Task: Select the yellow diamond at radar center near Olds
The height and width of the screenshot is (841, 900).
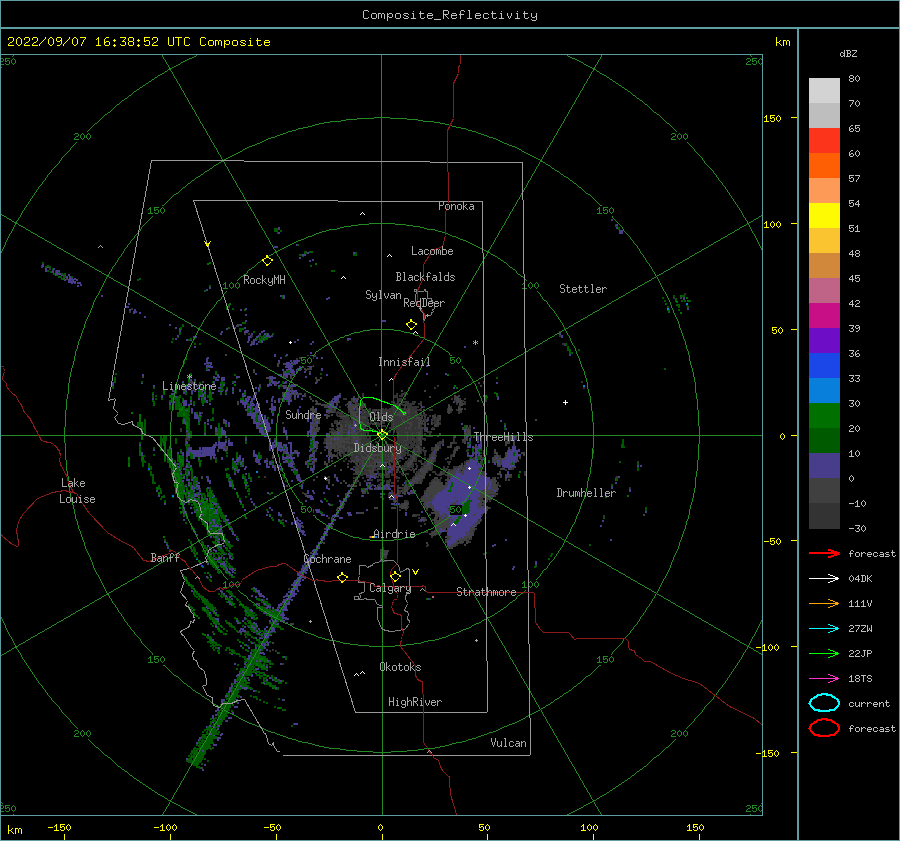Action: click(382, 435)
